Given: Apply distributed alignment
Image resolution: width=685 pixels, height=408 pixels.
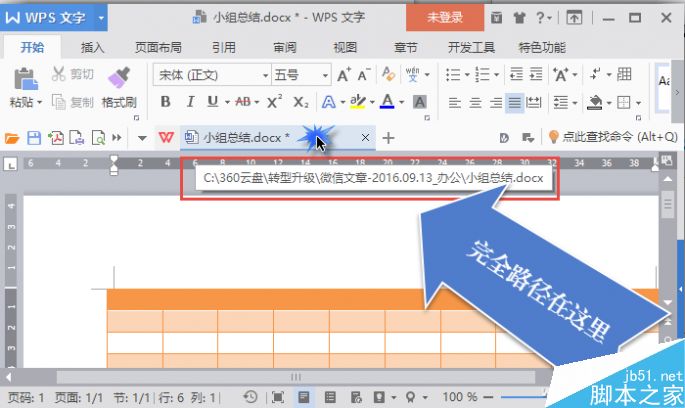Looking at the screenshot, I should coord(533,103).
